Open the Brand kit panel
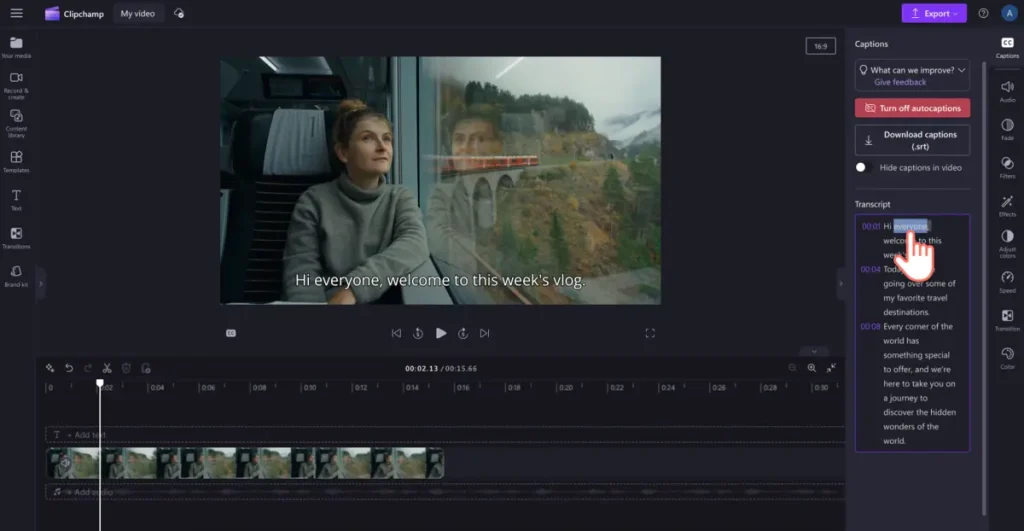This screenshot has height=531, width=1024. point(16,276)
